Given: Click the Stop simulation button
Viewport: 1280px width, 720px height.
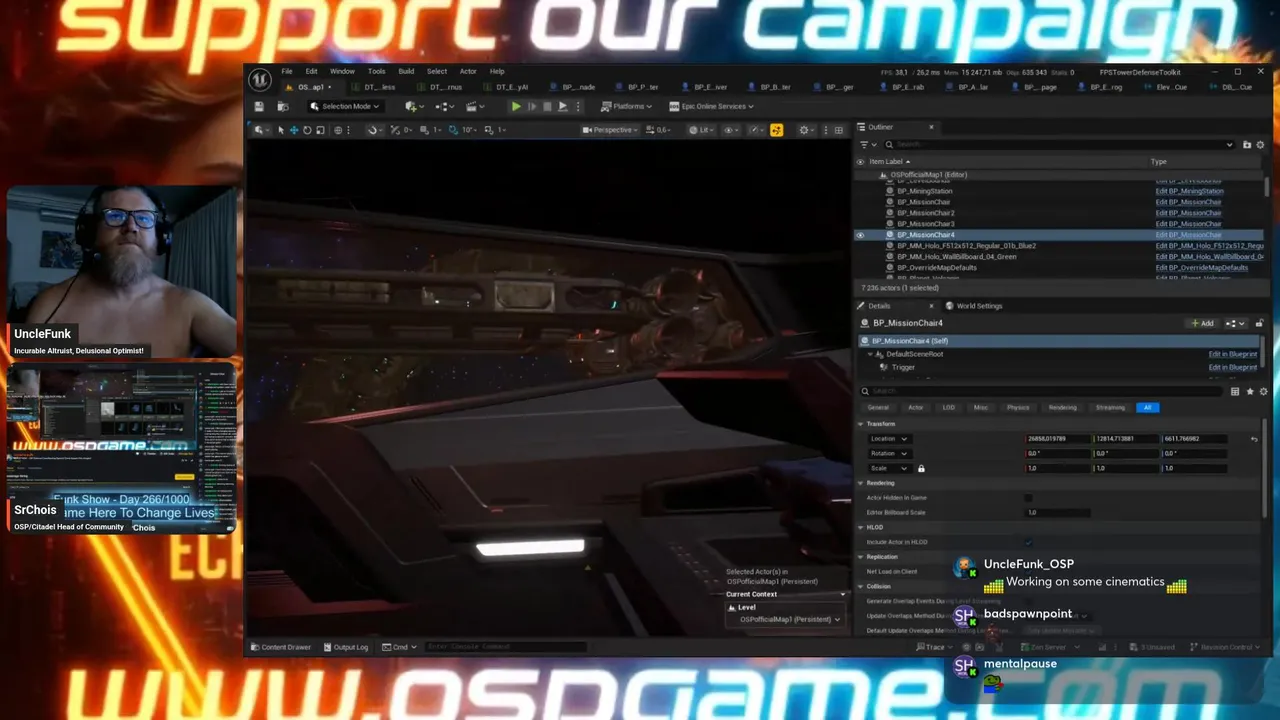Looking at the screenshot, I should pyautogui.click(x=547, y=106).
